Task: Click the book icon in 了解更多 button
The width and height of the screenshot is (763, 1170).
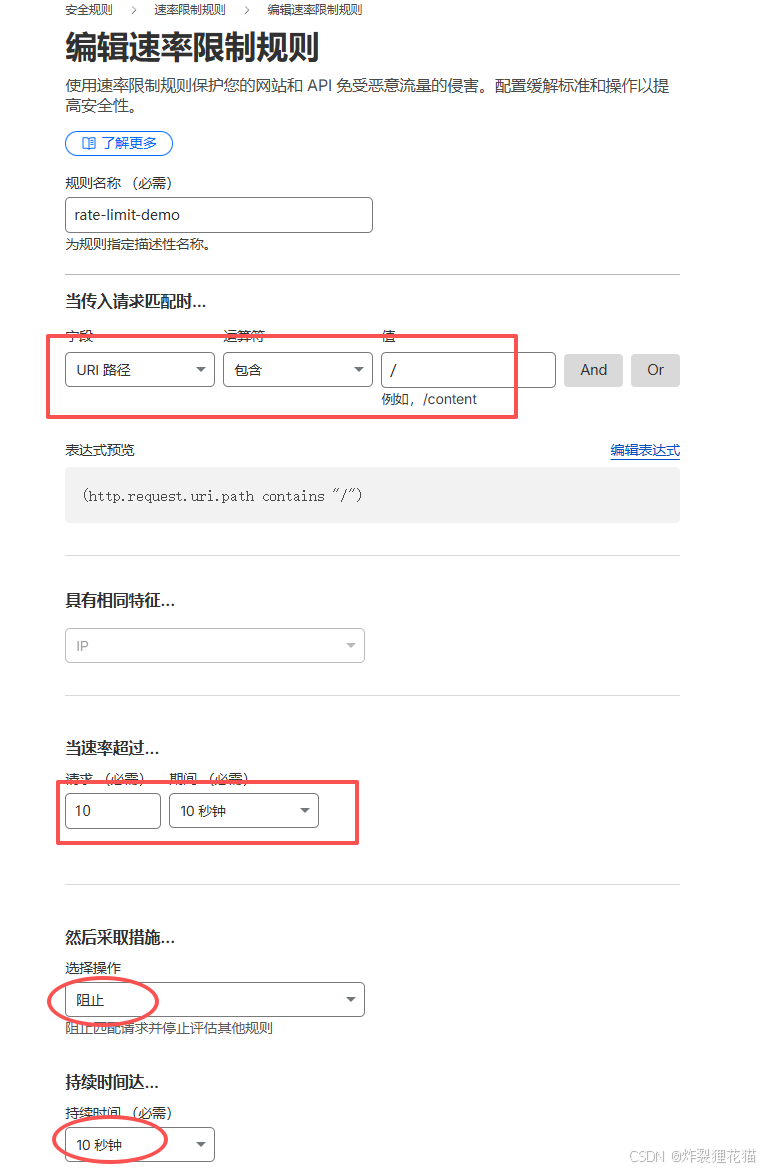Action: (x=89, y=143)
